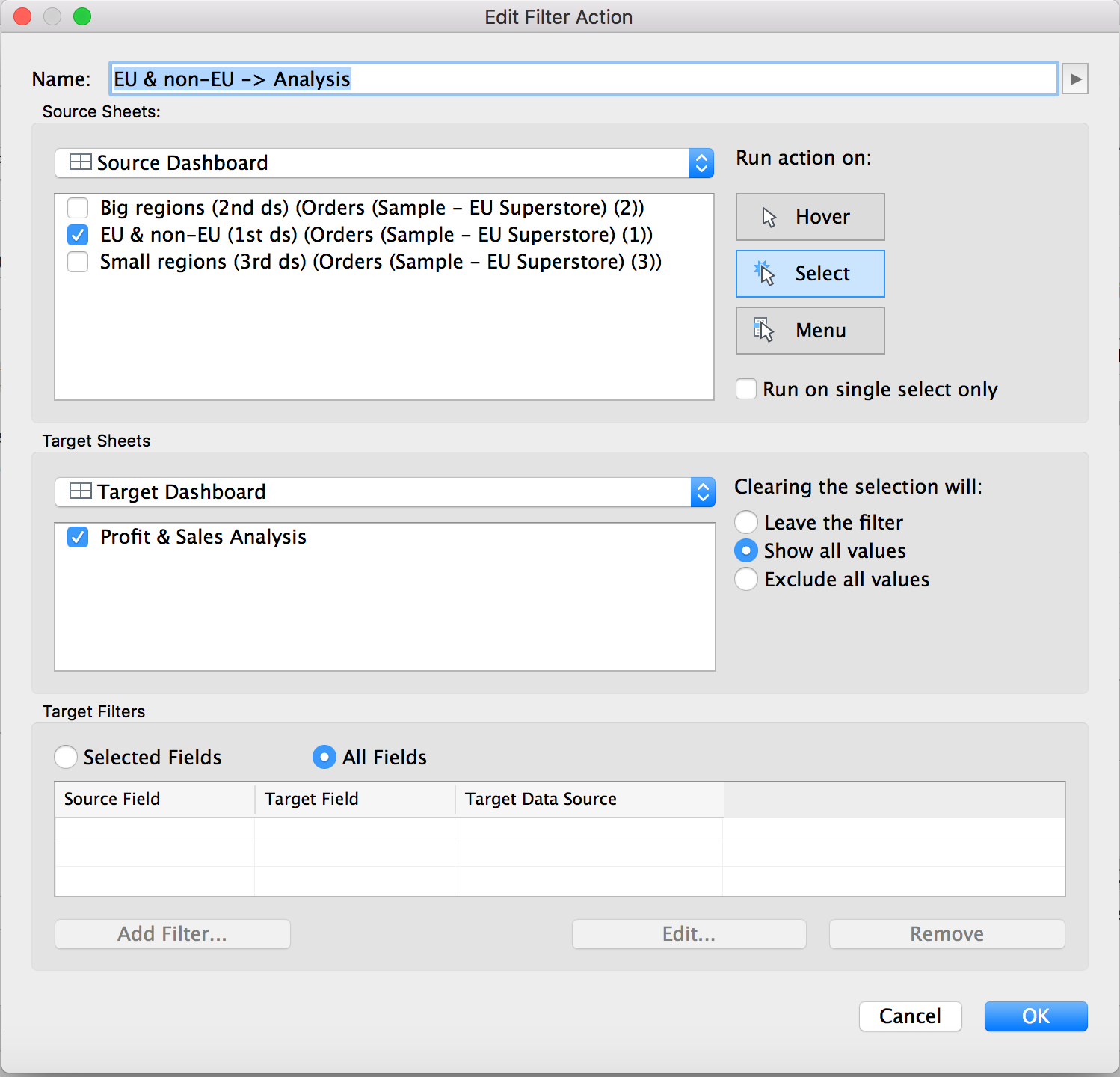
Task: Uncheck Profit & Sales Analysis target sheet
Action: (x=78, y=537)
